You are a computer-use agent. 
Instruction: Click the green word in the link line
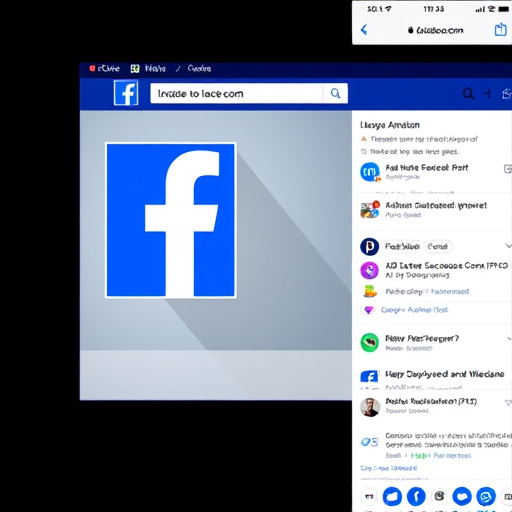click(420, 456)
